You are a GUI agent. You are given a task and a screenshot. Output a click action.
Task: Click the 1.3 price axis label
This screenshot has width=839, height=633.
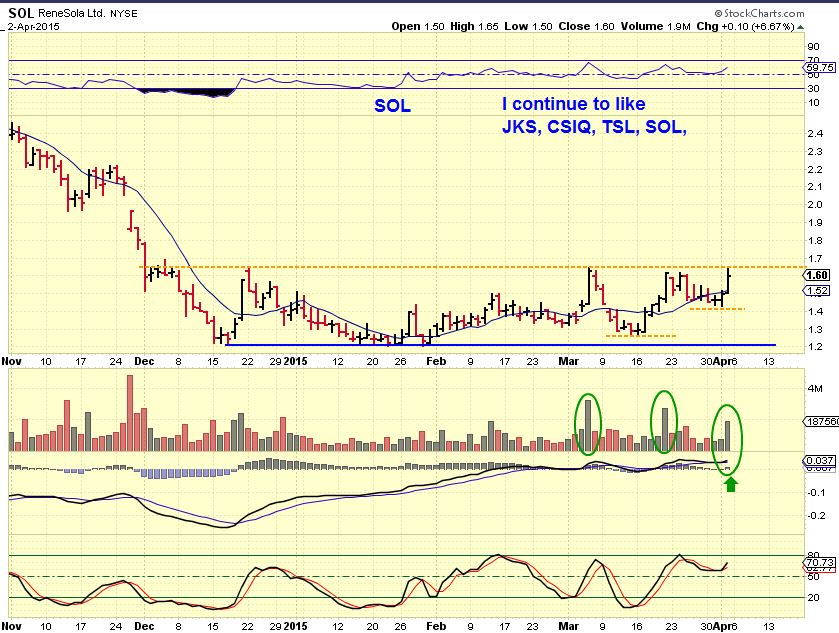click(815, 330)
